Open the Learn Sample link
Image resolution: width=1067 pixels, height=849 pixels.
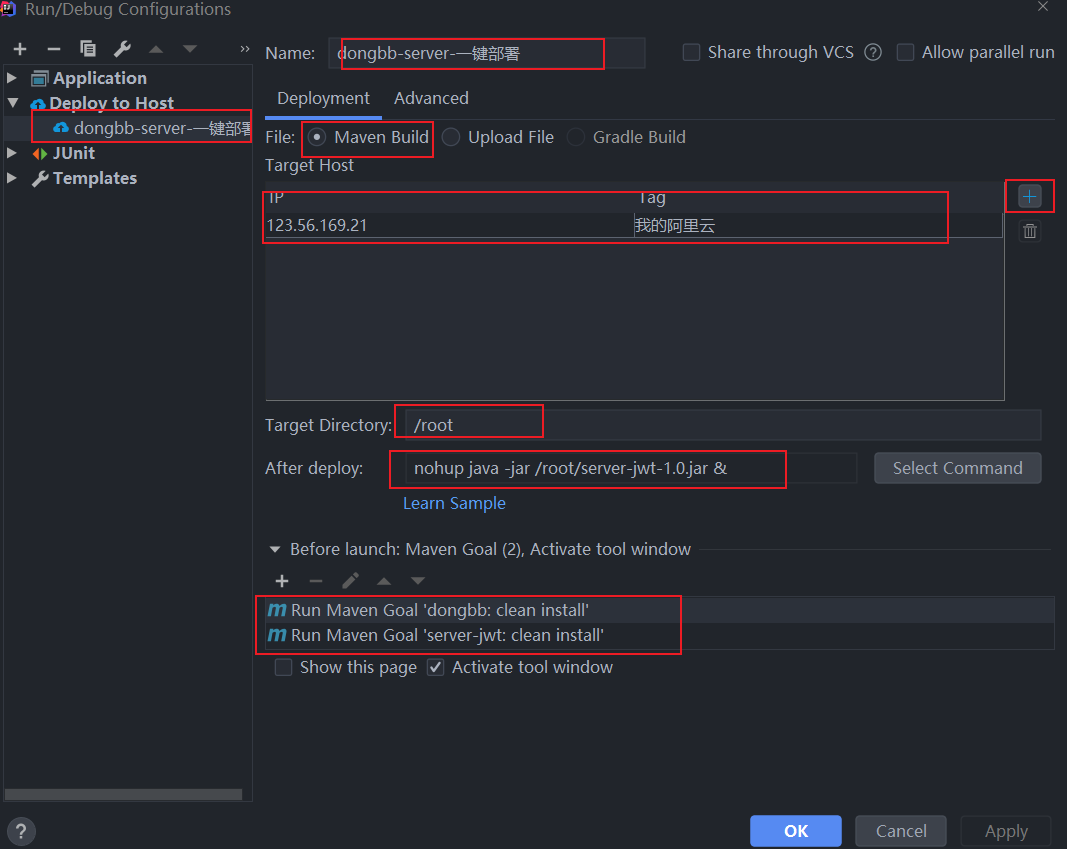point(454,503)
